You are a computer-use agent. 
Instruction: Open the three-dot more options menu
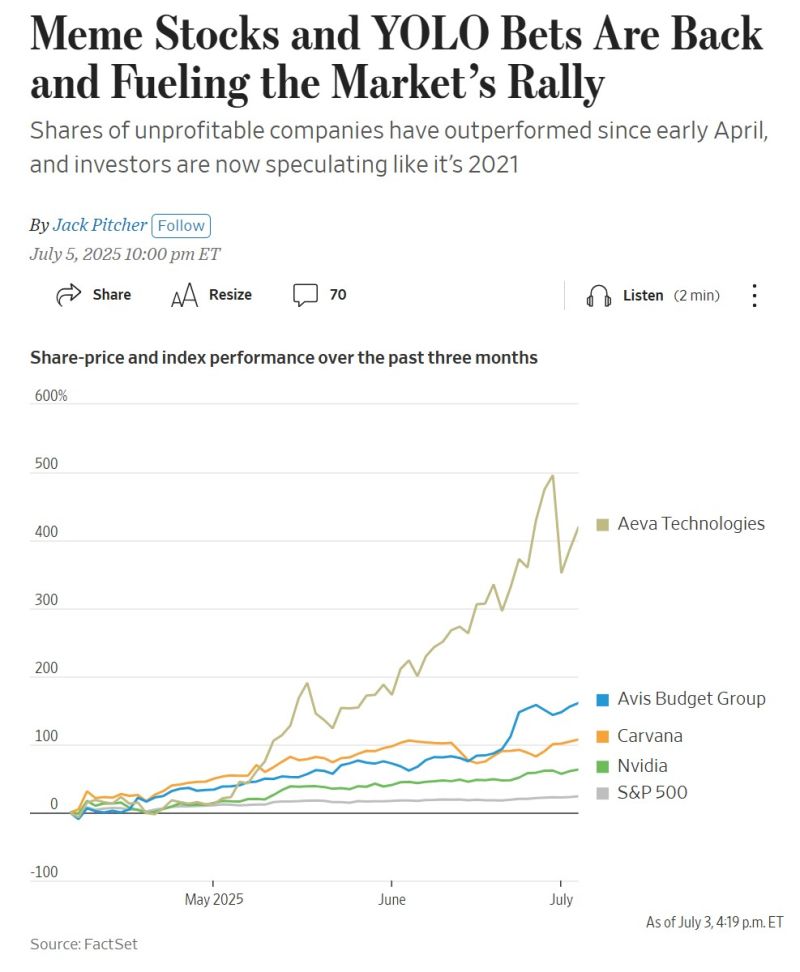click(755, 295)
